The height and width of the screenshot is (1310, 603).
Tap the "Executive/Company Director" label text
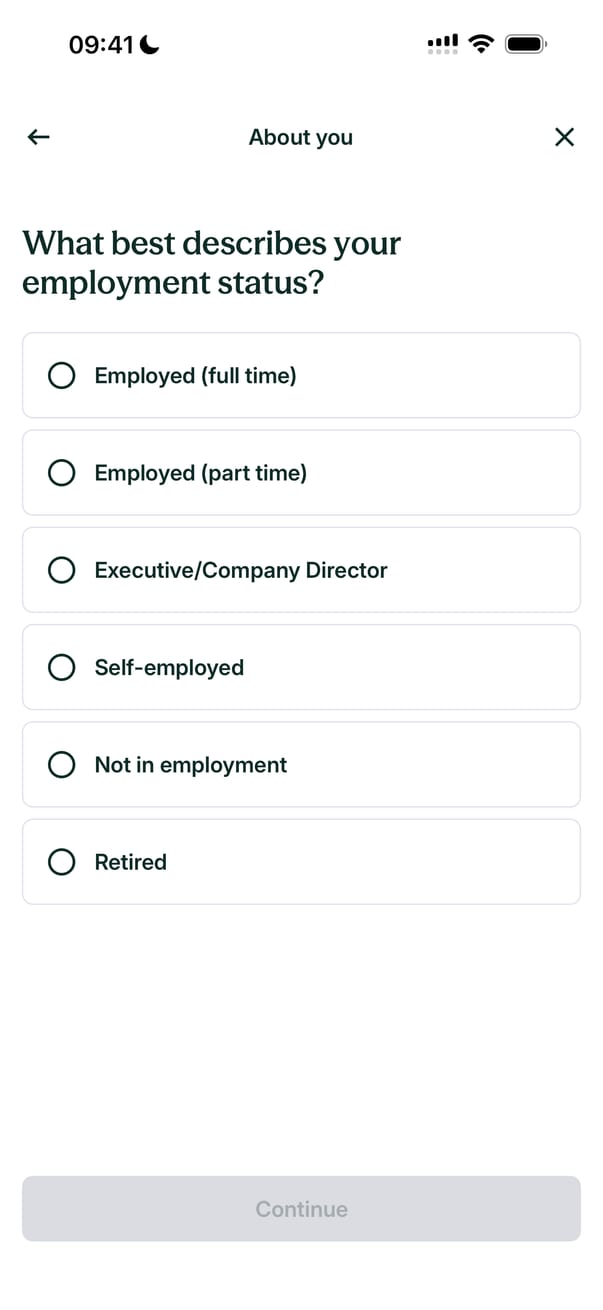click(240, 570)
